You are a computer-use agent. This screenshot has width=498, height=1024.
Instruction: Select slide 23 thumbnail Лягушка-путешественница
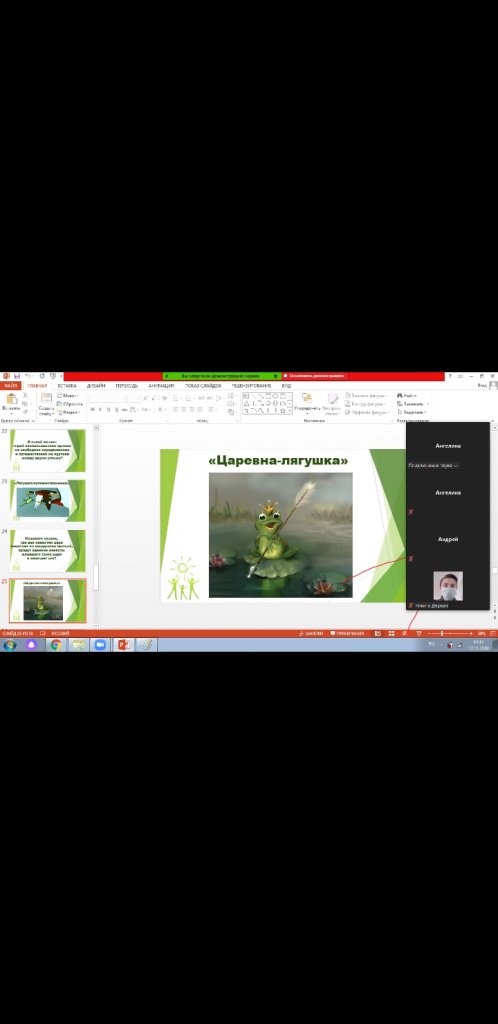(47, 500)
